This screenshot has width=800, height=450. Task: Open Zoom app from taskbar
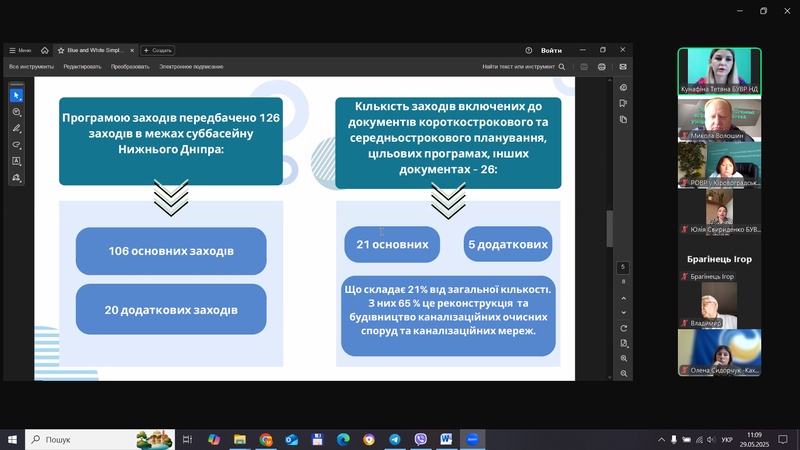(472, 439)
